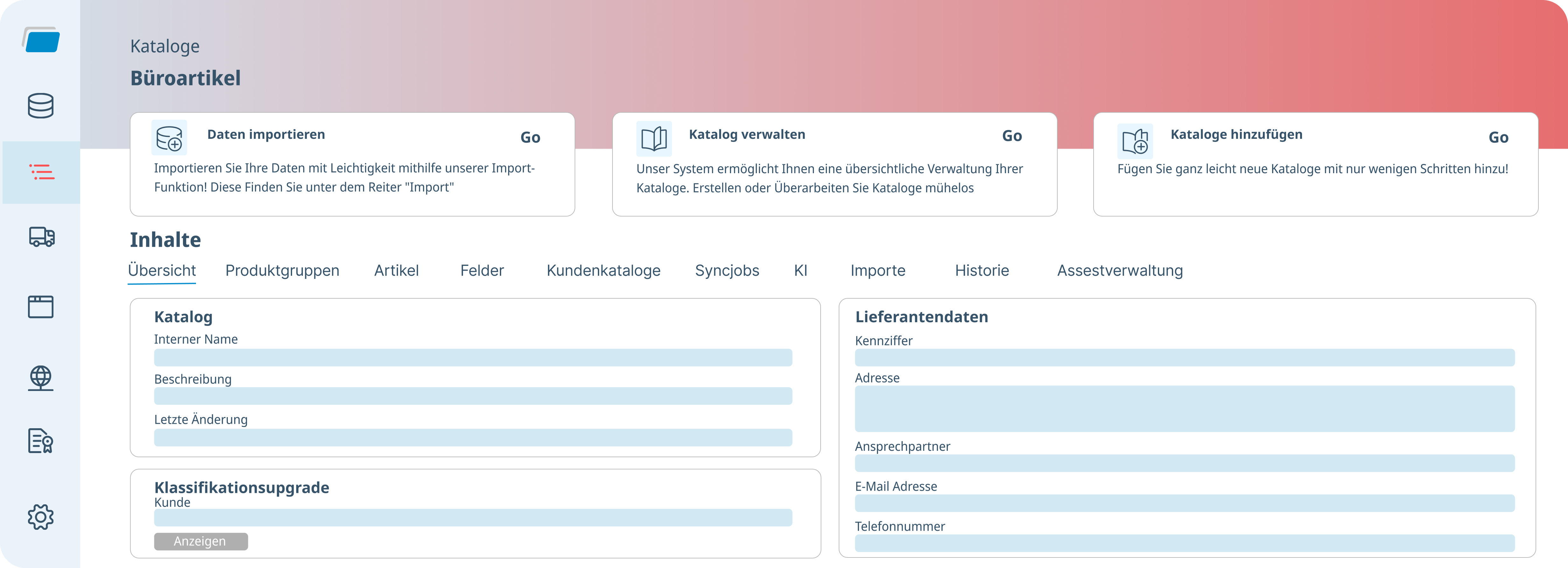Click the Daten importieren database-plus icon

(x=169, y=138)
